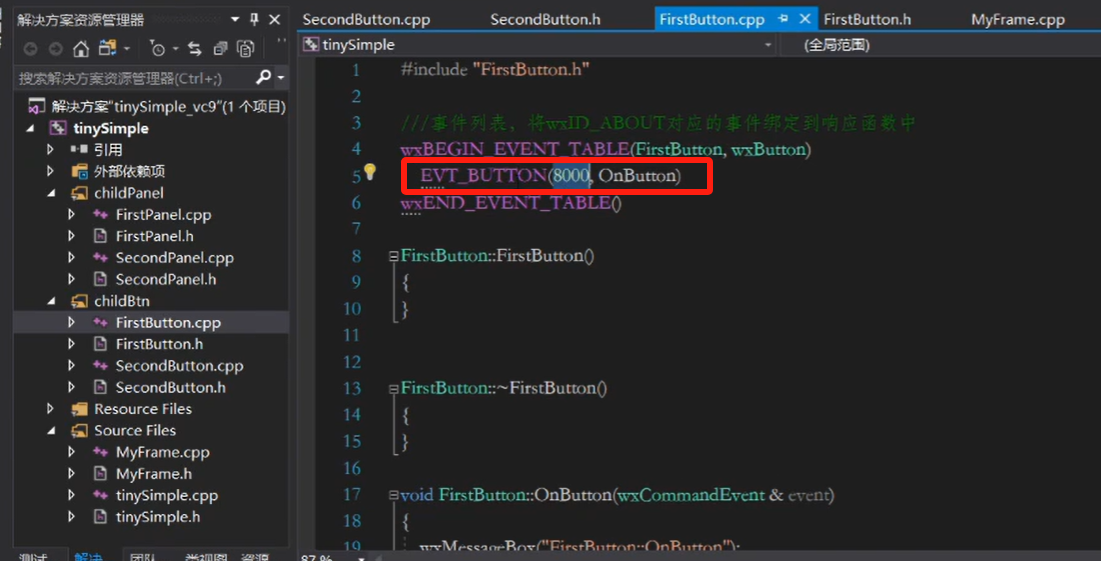
Task: Open the Solution Explorer toolbar overflow options
Action: (281, 44)
